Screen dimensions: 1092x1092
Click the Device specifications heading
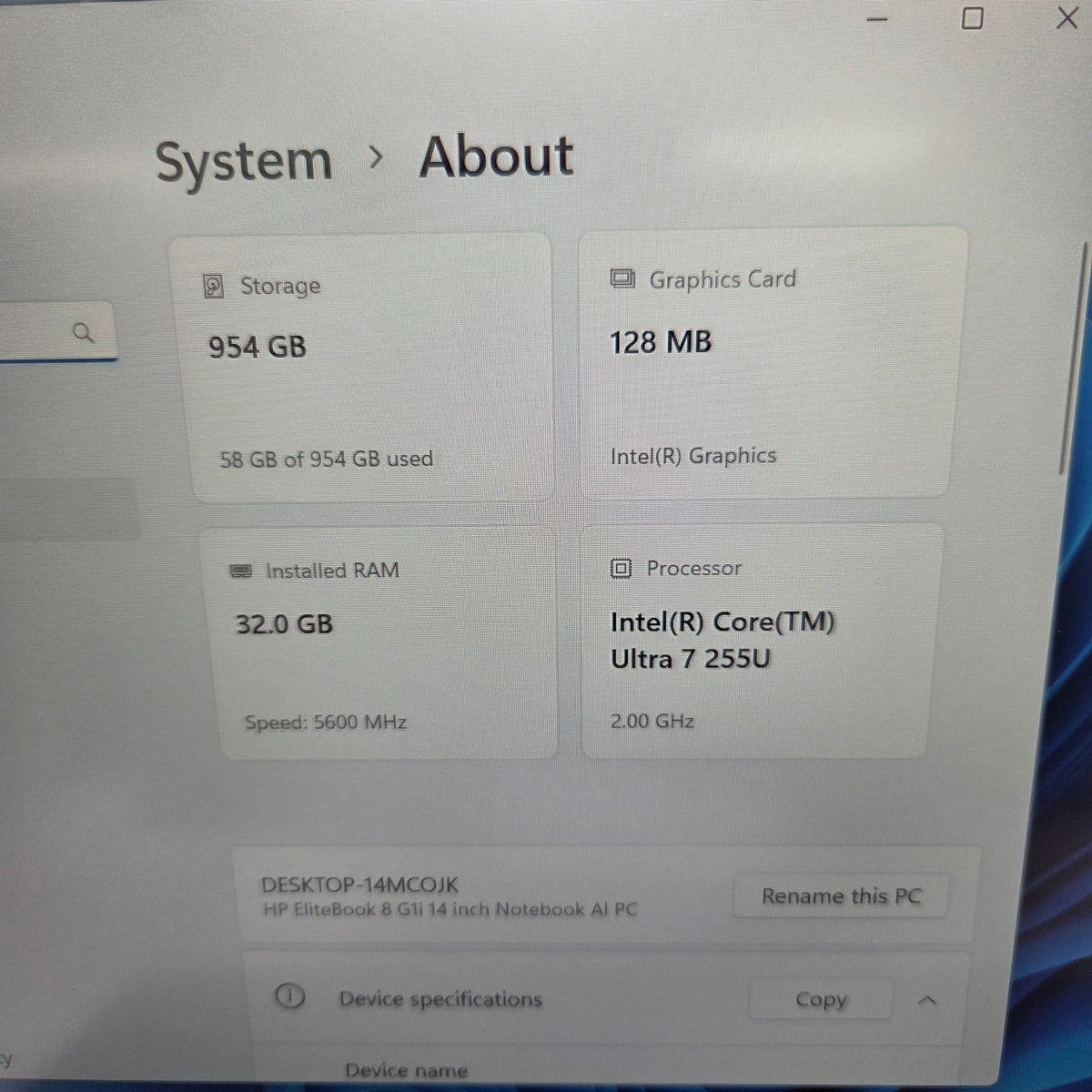coord(440,999)
